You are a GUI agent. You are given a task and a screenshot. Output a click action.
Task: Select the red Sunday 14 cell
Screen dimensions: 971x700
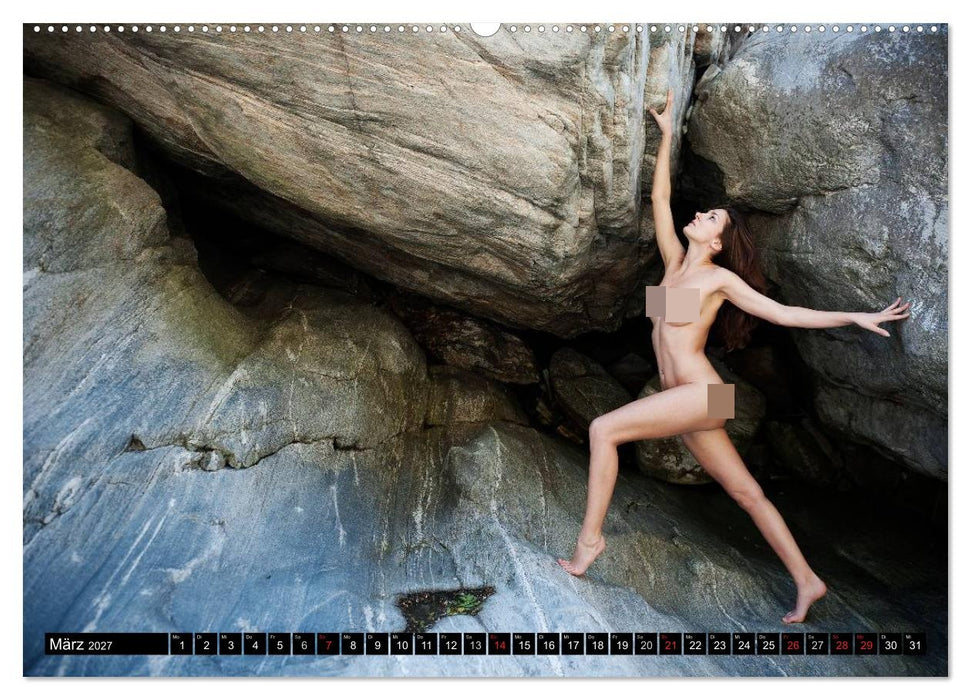pos(499,644)
